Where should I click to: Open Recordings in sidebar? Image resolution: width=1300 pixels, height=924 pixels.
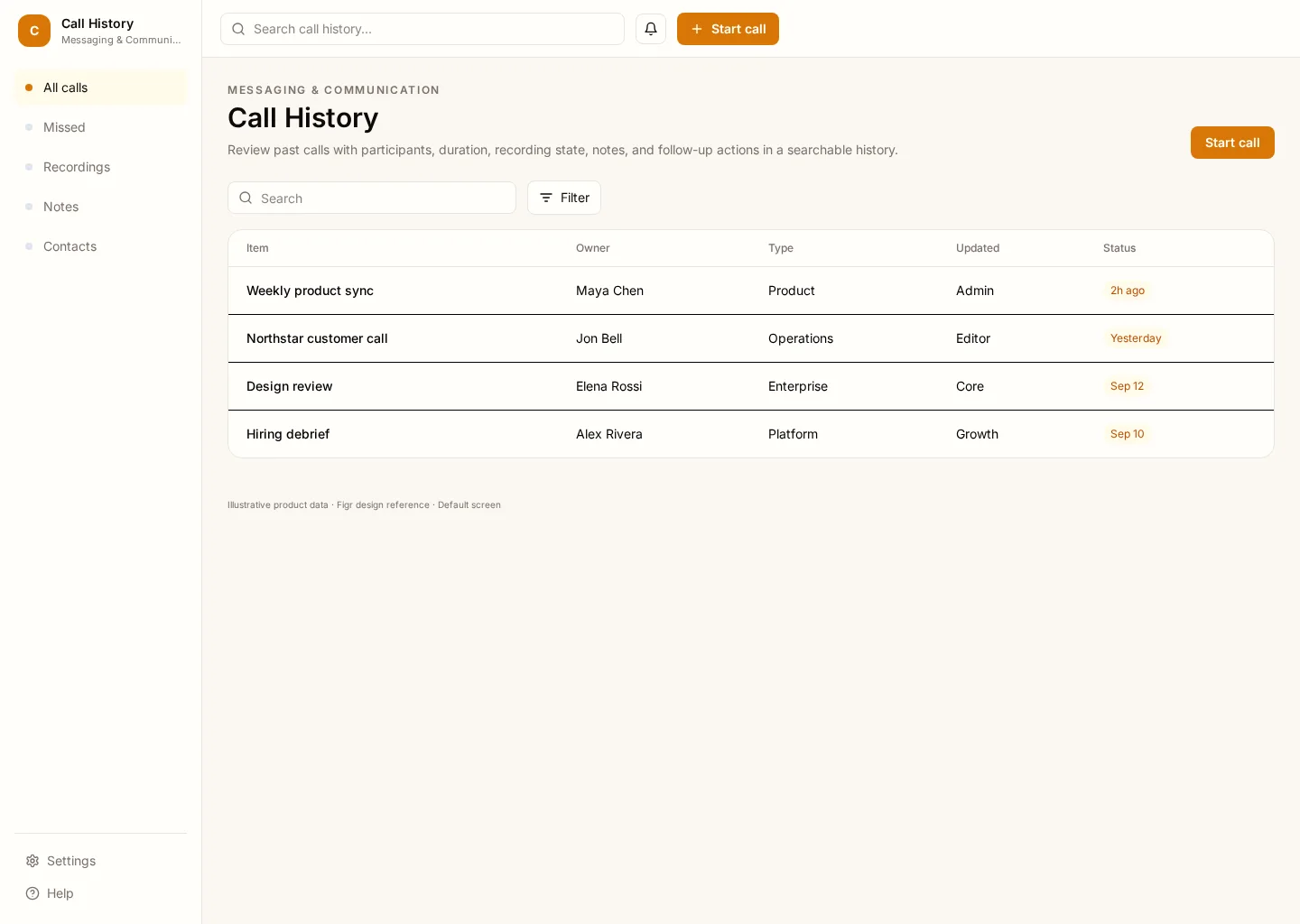pyautogui.click(x=101, y=167)
